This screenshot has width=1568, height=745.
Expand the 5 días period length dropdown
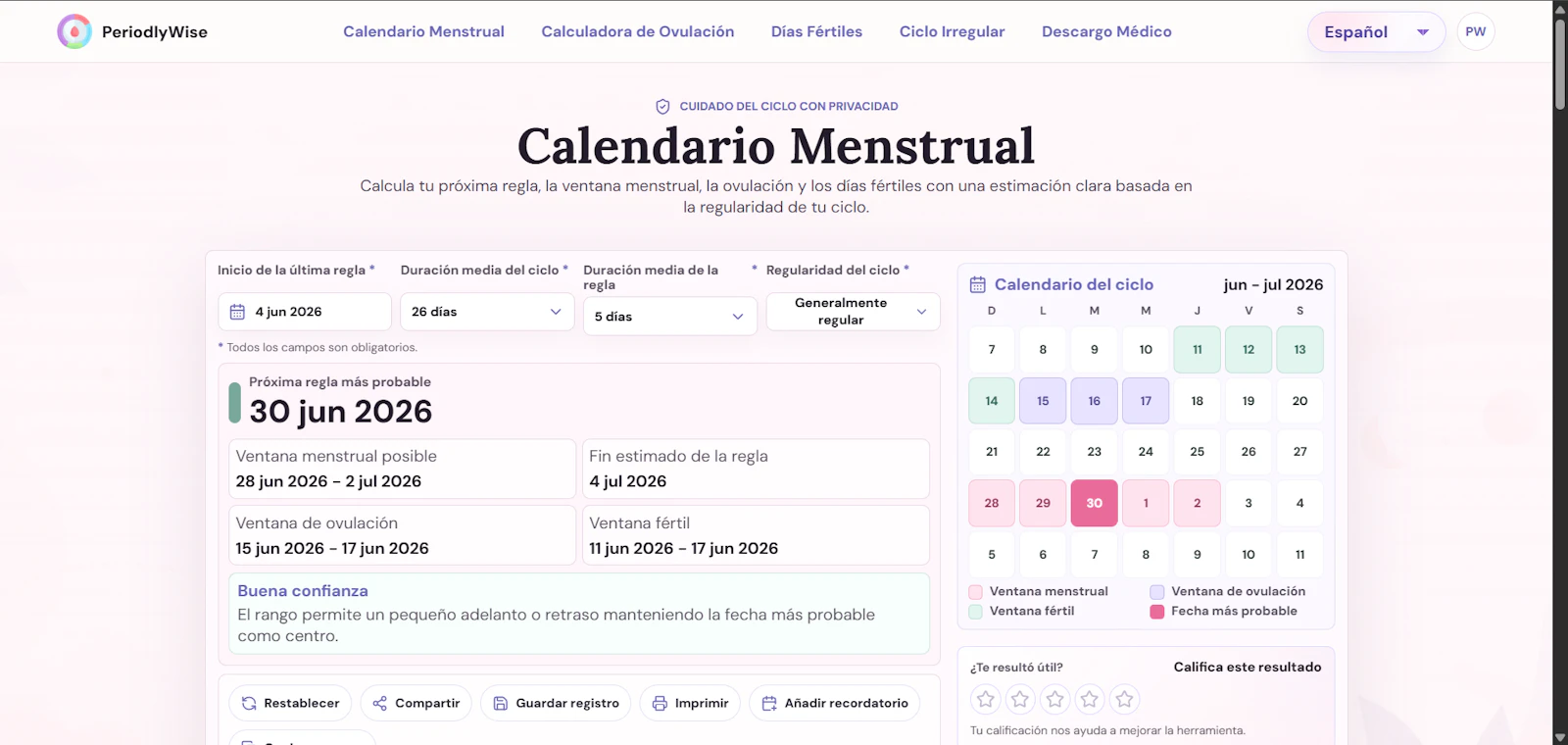click(670, 317)
